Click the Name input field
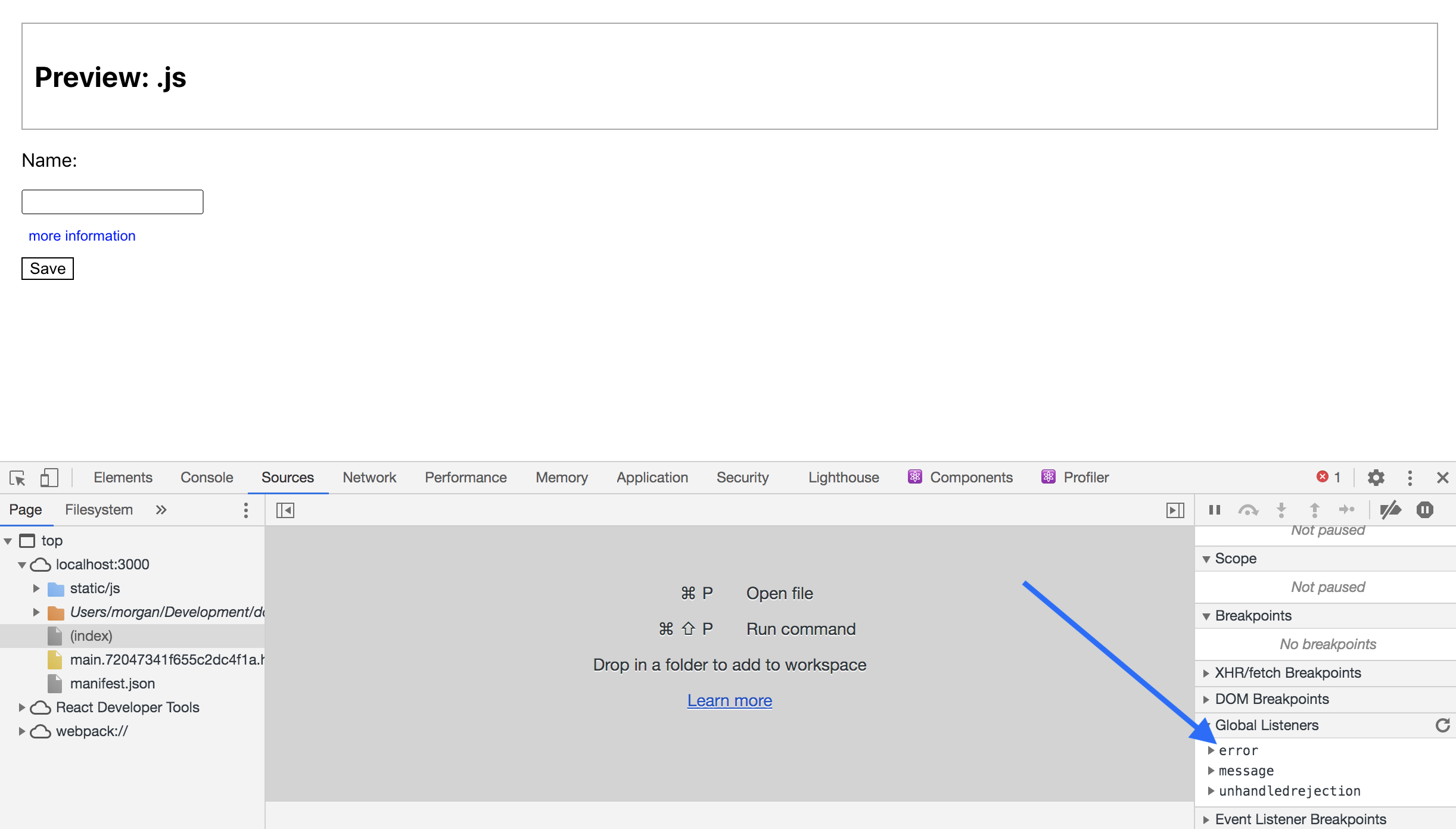The width and height of the screenshot is (1456, 829). [112, 201]
